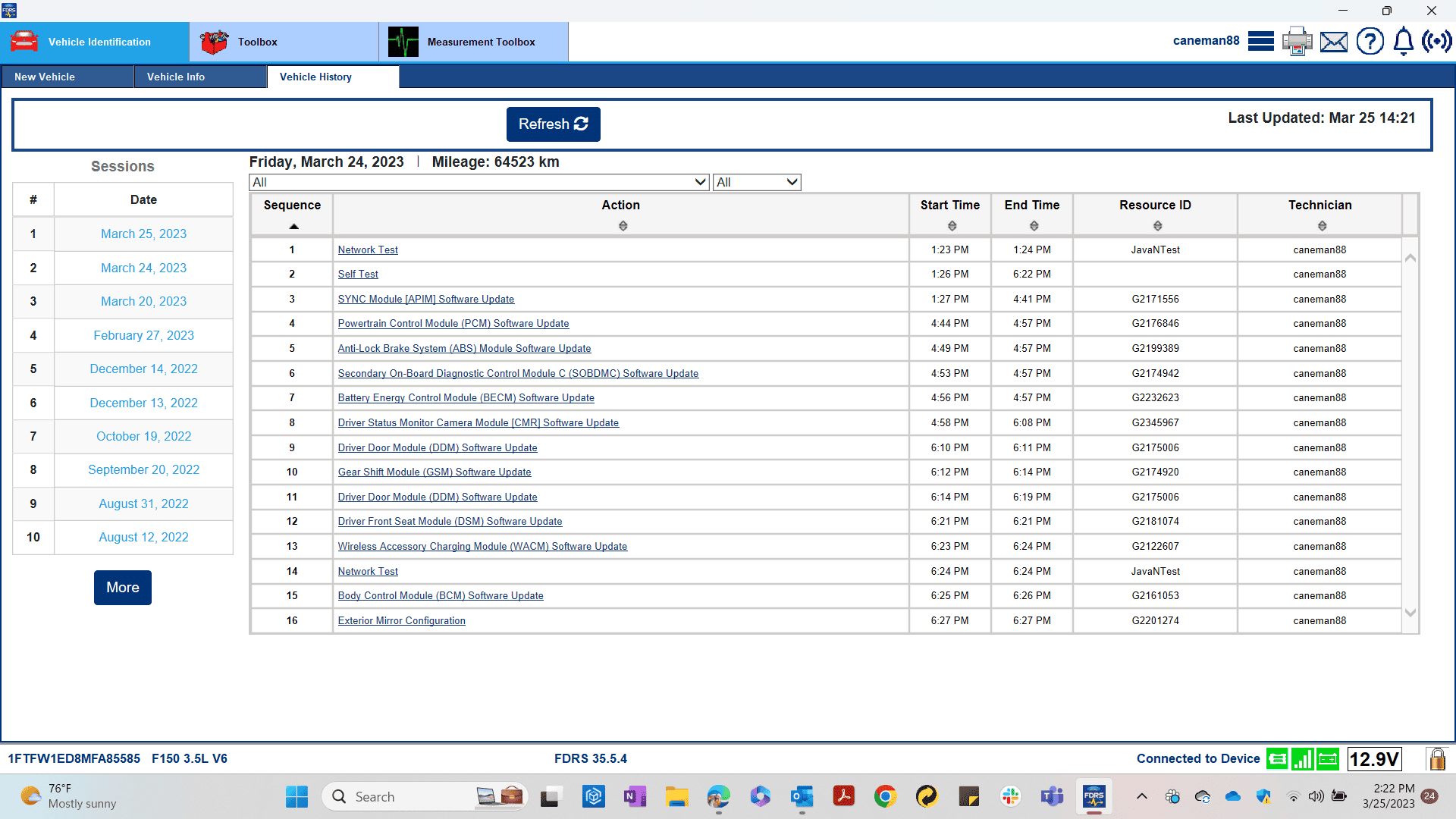Toggle sort on Resource ID column
Image resolution: width=1456 pixels, height=819 pixels.
pyautogui.click(x=1157, y=226)
